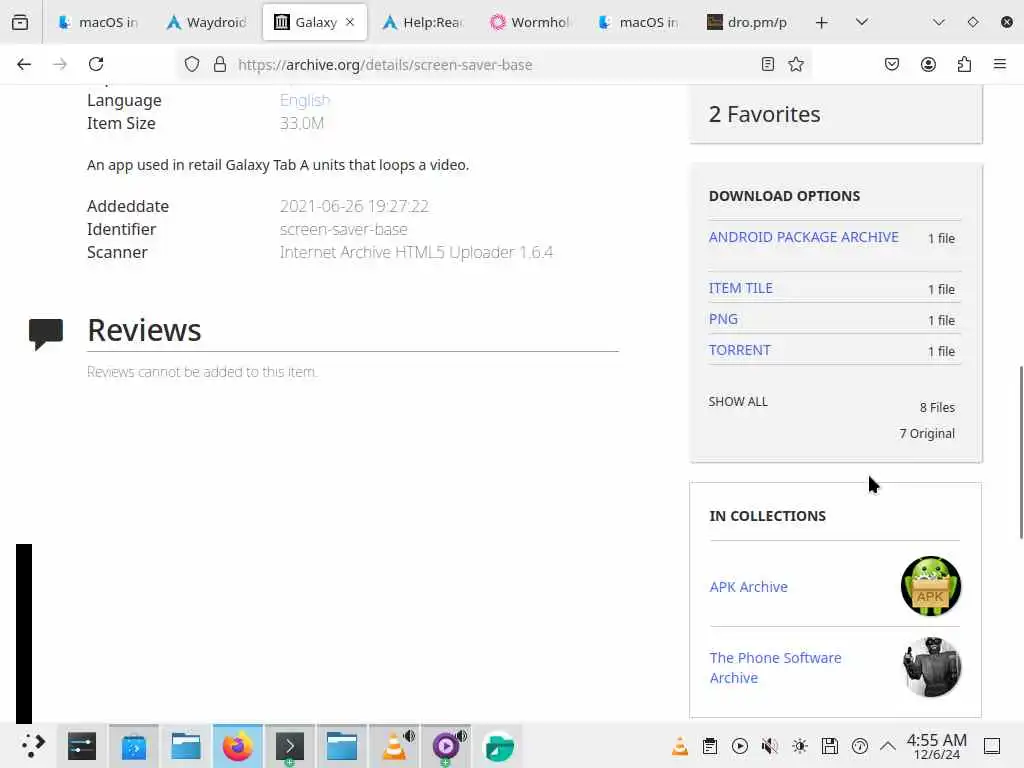The height and width of the screenshot is (768, 1024).
Task: Open the media playback tray icon
Action: pos(740,746)
